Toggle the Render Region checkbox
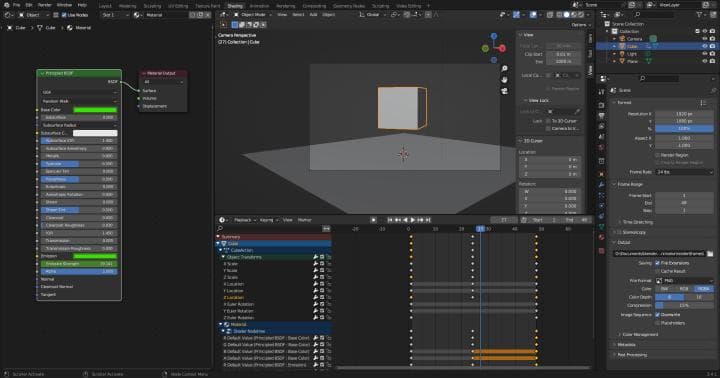This screenshot has height=378, width=720. (x=658, y=155)
